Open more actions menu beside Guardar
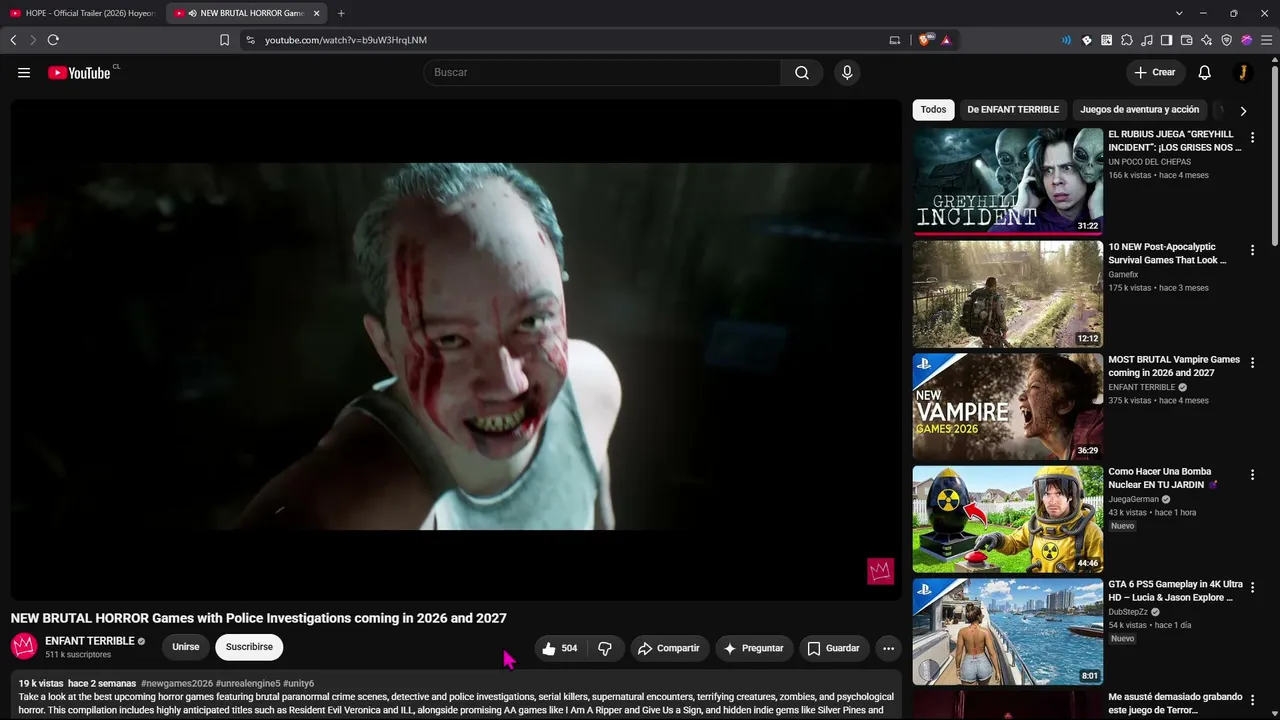The image size is (1280, 720). [x=888, y=648]
